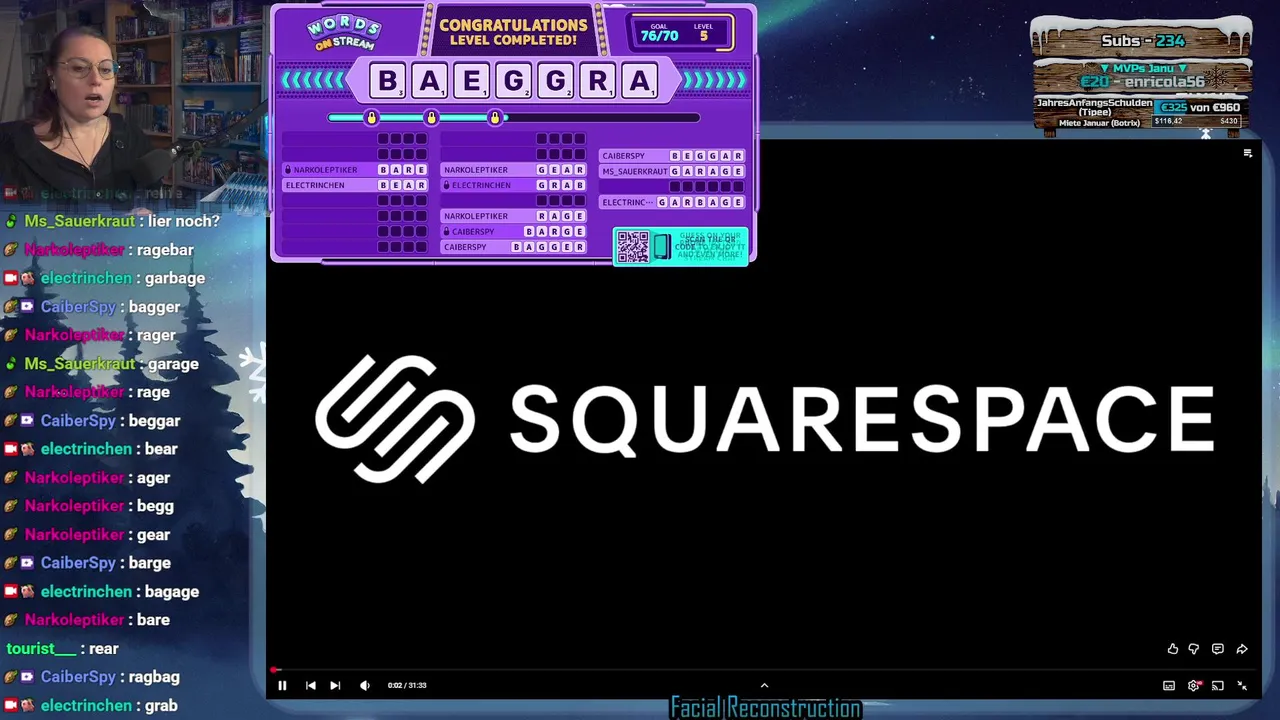Click the Congratulations Level Completed banner

513,32
